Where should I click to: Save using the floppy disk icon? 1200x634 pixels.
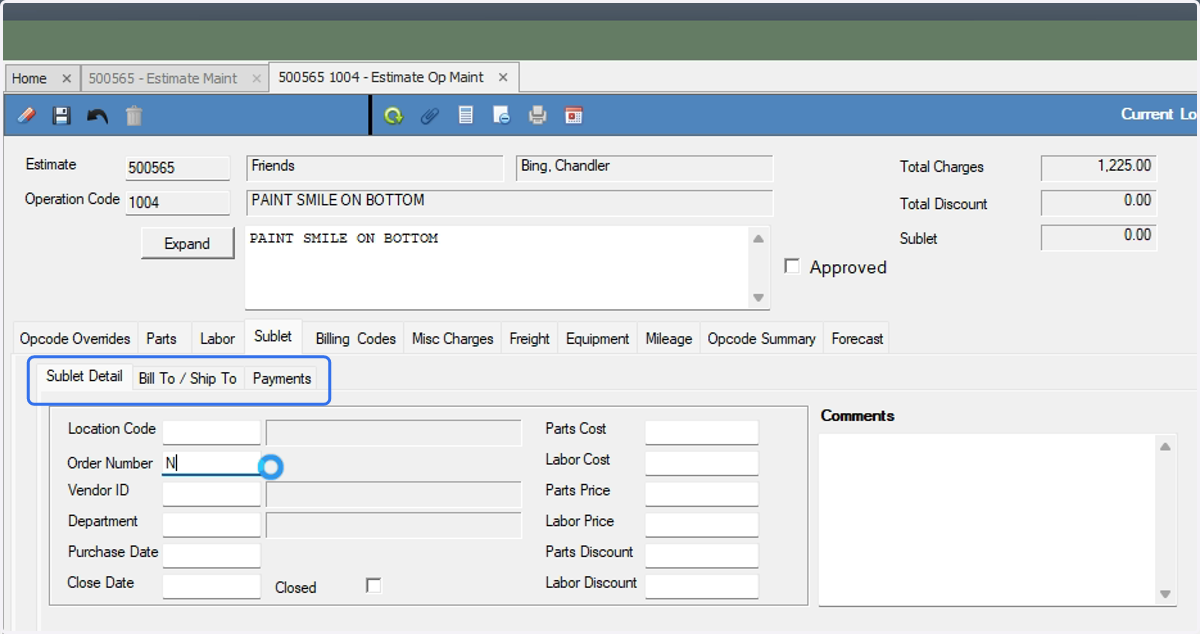(62, 116)
